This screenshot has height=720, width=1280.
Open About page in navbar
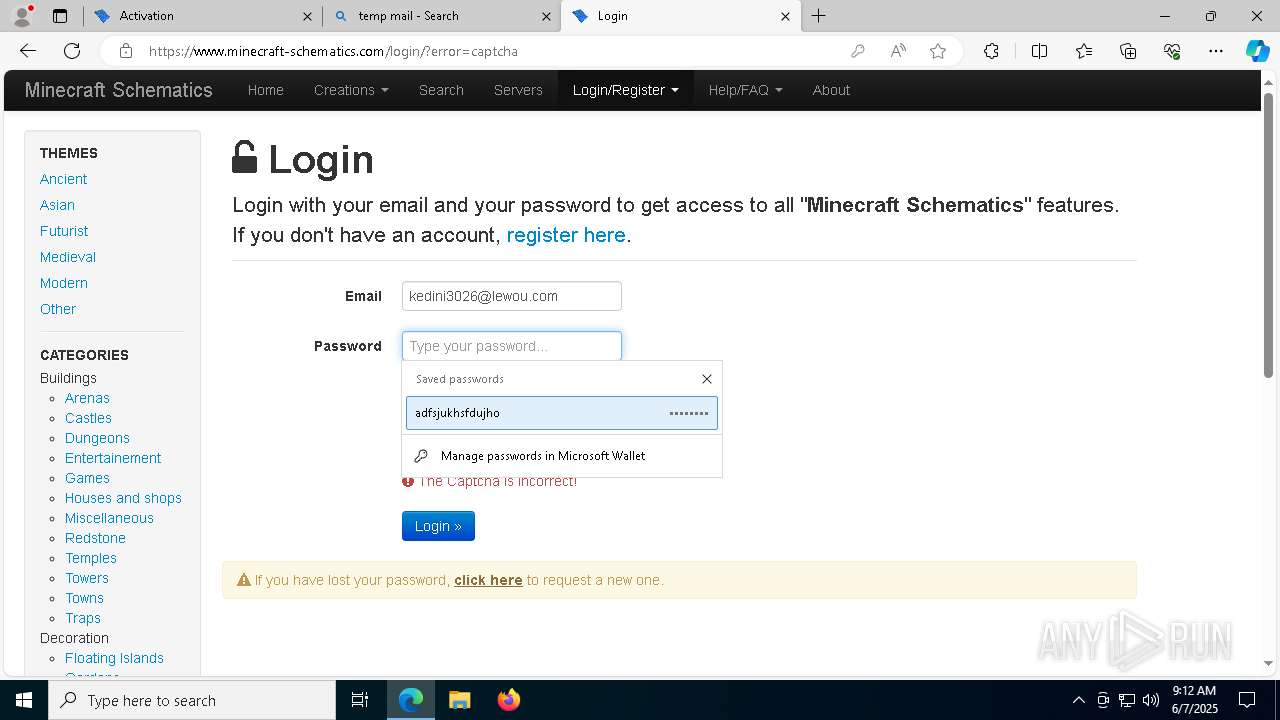point(831,90)
